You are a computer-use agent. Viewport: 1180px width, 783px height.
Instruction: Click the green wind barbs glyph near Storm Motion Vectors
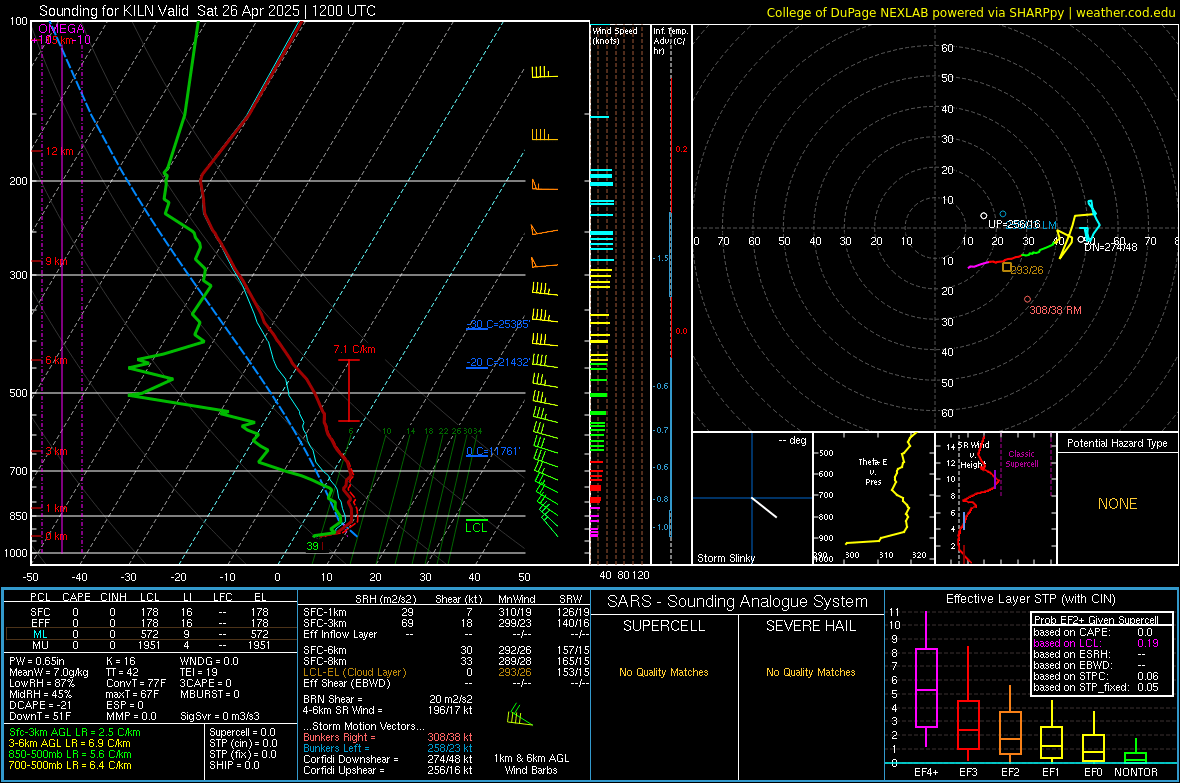pos(519,715)
